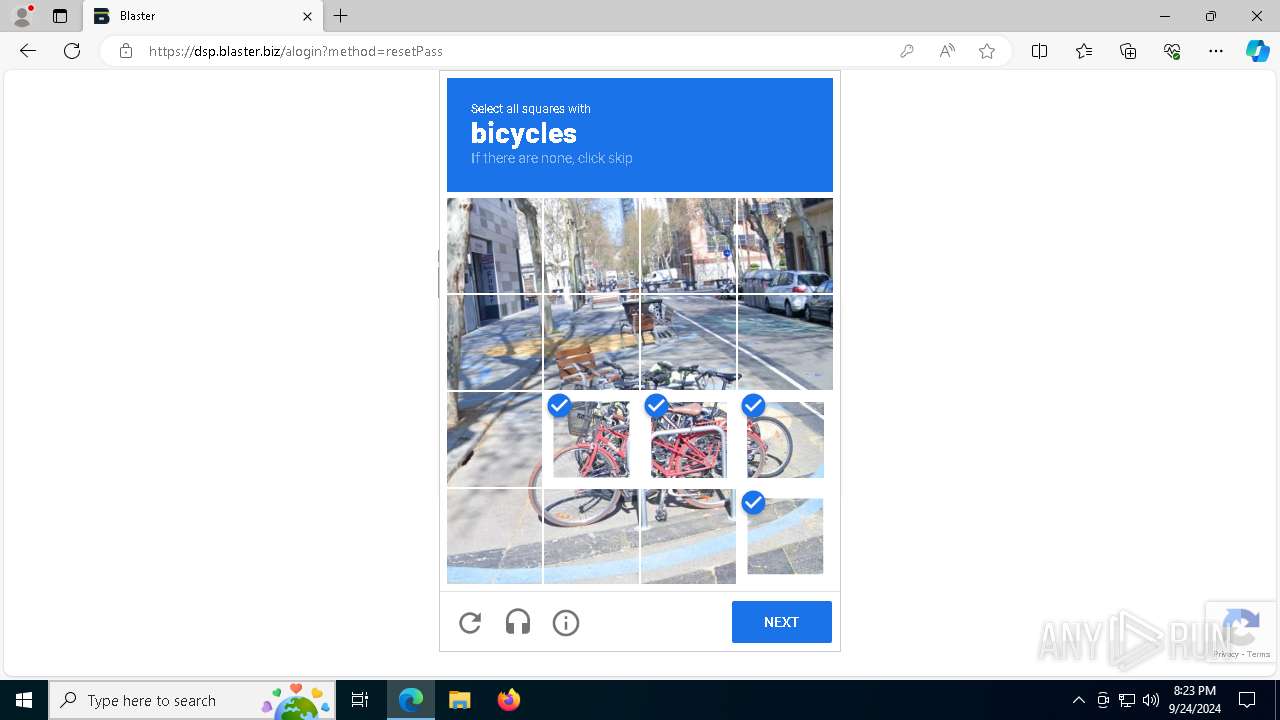Open network status tray icon

(1127, 700)
